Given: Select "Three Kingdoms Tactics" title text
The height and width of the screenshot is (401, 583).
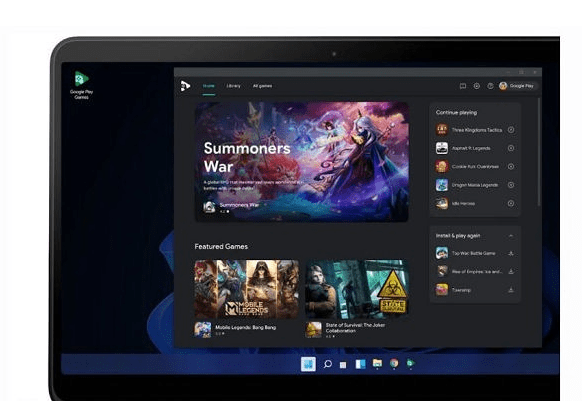Looking at the screenshot, I should (477, 130).
